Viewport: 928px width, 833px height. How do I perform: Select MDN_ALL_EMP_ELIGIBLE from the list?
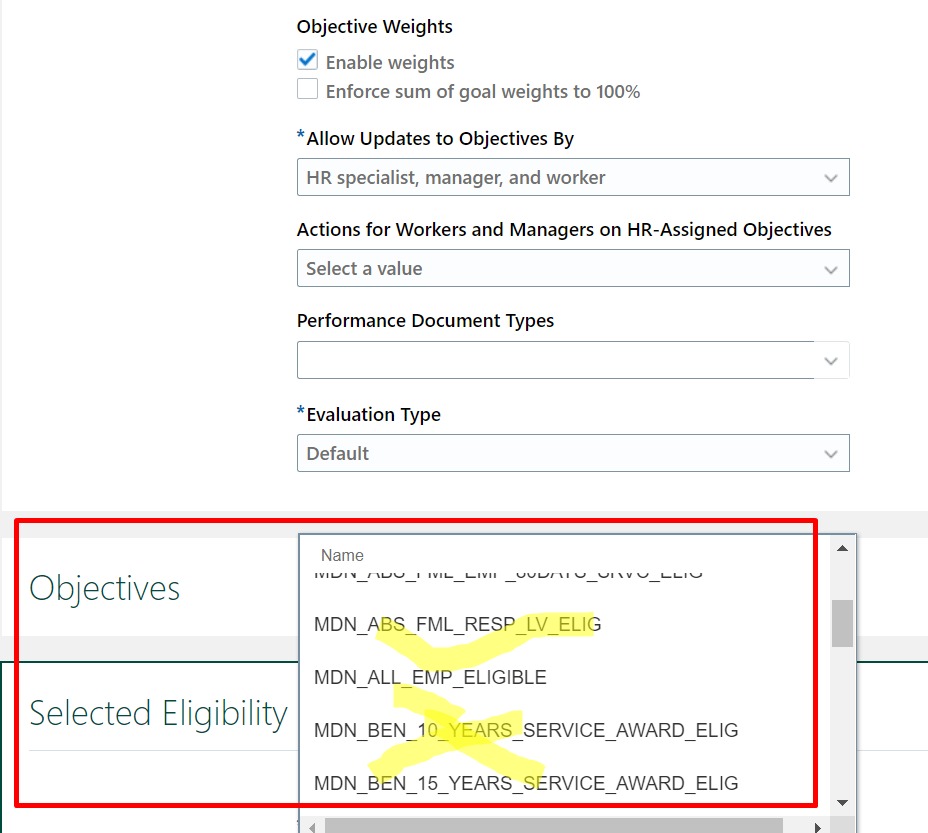coord(432,677)
